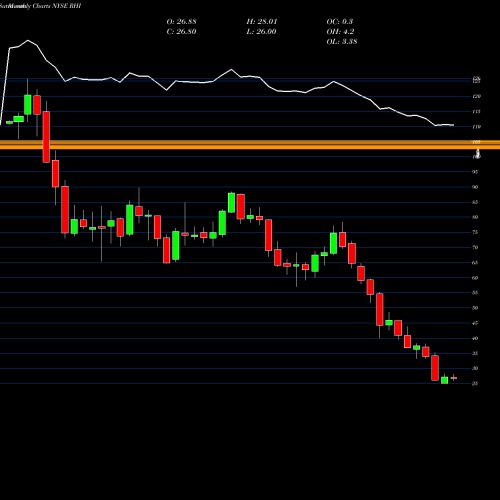The height and width of the screenshot is (500, 500).
Task: Click the high price 'H: 28.01'
Action: [262, 22]
